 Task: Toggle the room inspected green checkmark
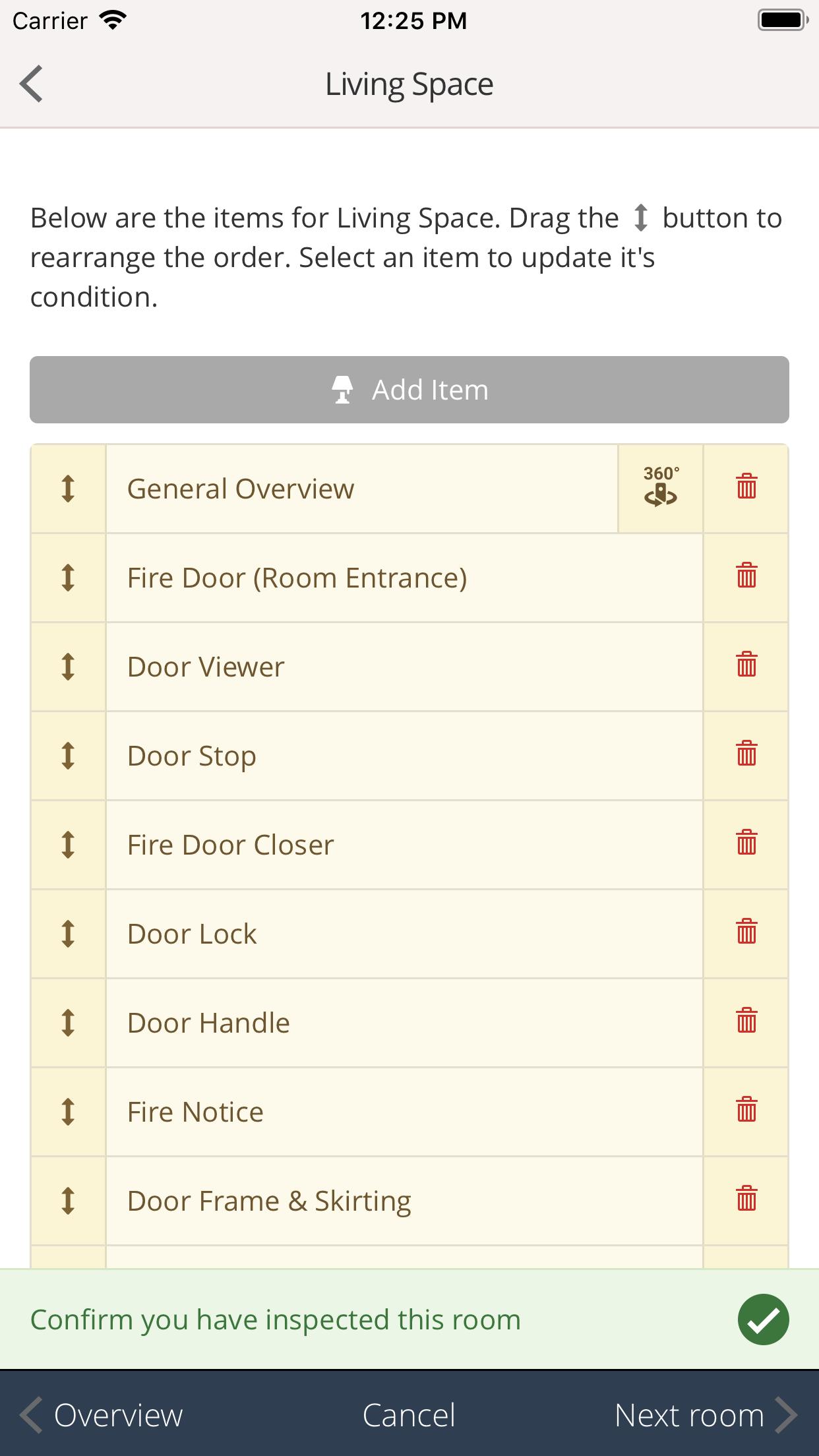coord(763,1319)
